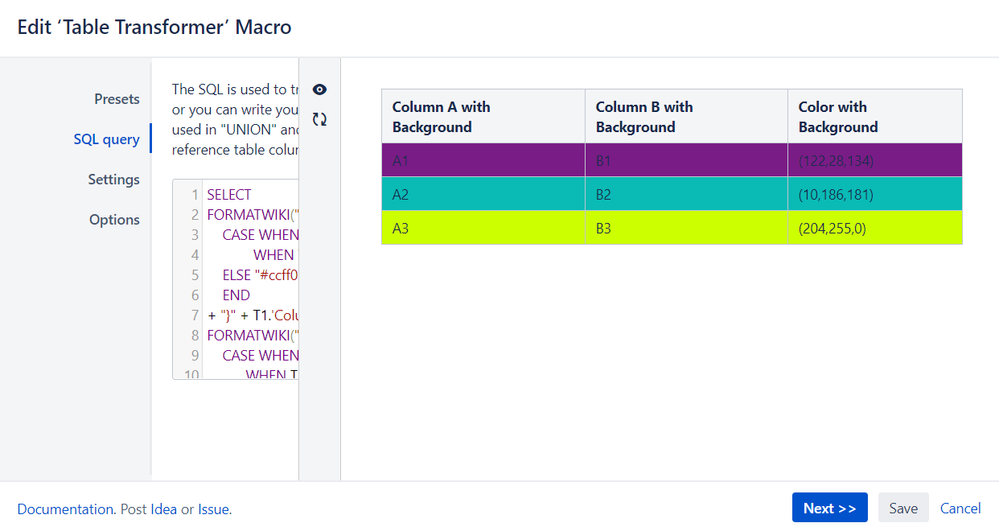
Task: Select the purple row cell A1
Action: pyautogui.click(x=400, y=161)
